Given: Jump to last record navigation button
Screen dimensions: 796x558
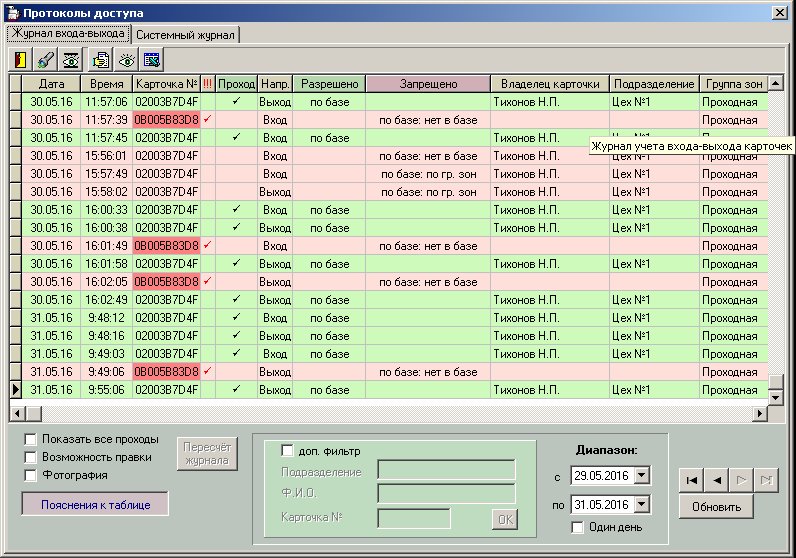Looking at the screenshot, I should [767, 480].
